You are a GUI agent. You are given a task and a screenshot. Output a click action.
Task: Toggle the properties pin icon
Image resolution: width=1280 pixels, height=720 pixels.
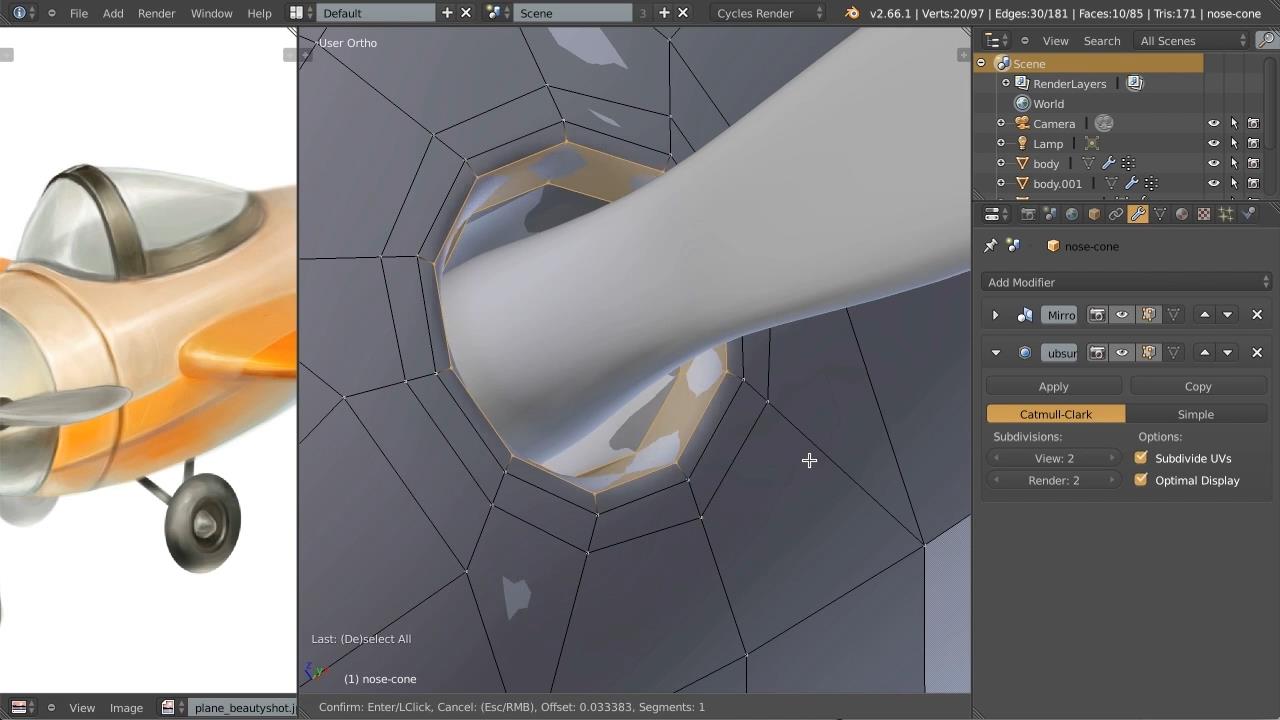click(991, 246)
